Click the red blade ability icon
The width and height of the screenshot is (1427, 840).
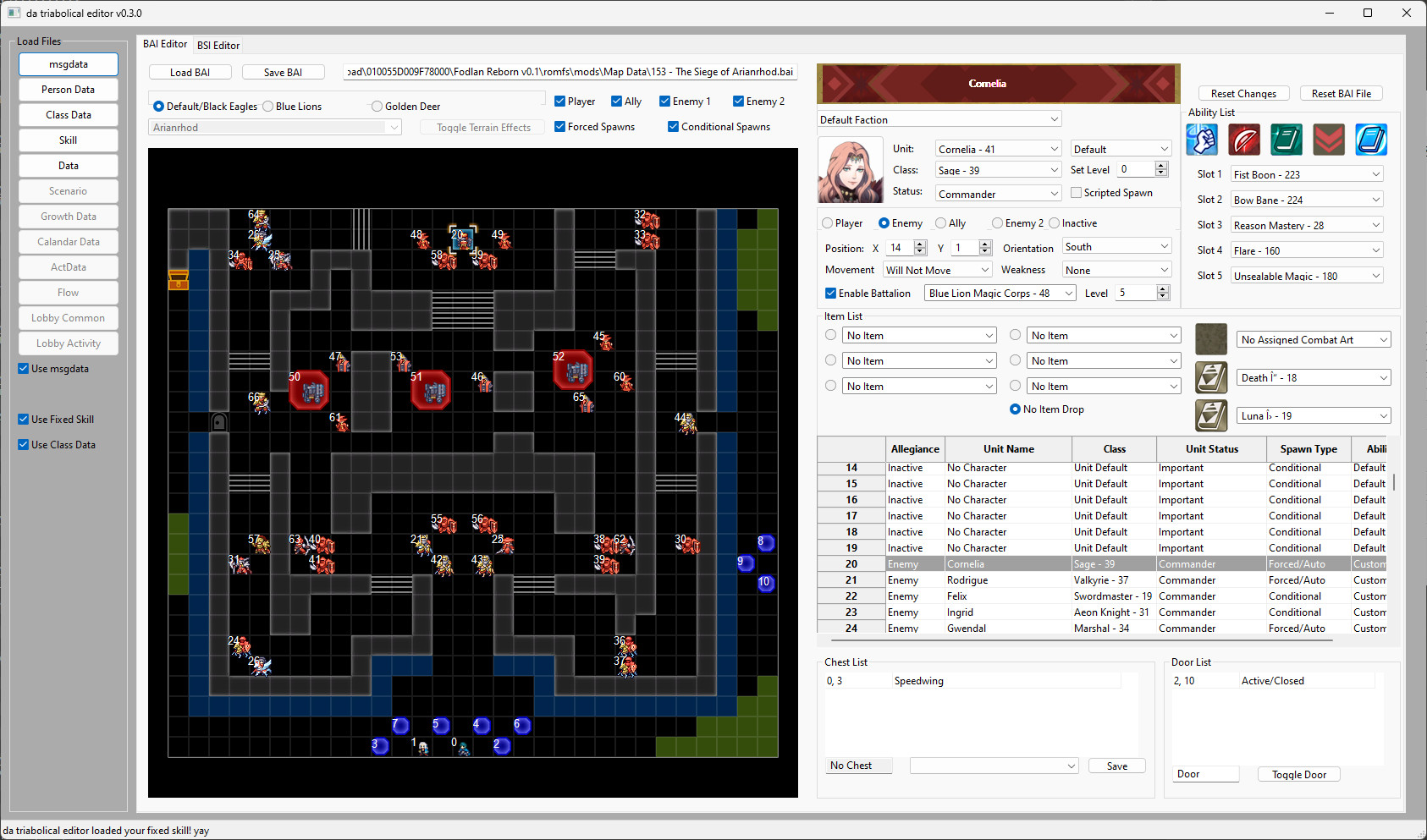coord(1244,140)
